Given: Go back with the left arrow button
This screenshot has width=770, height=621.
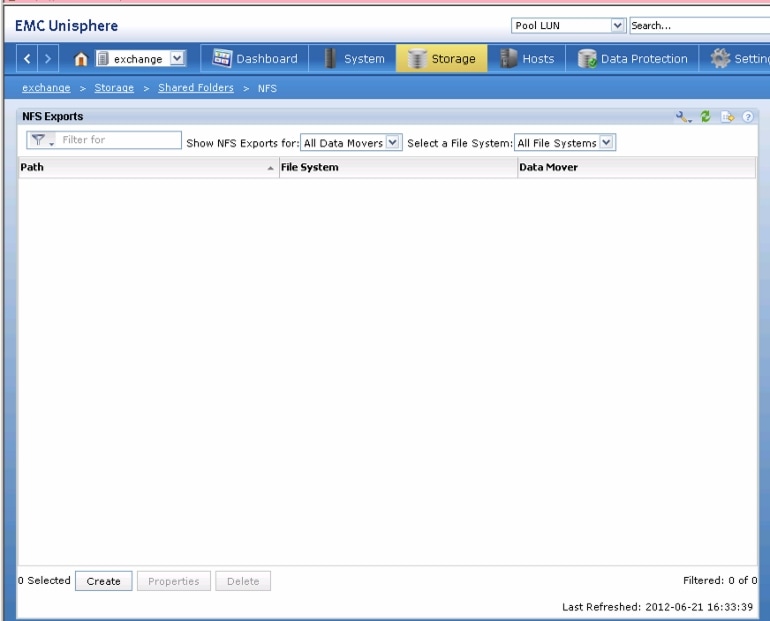Looking at the screenshot, I should 27,59.
